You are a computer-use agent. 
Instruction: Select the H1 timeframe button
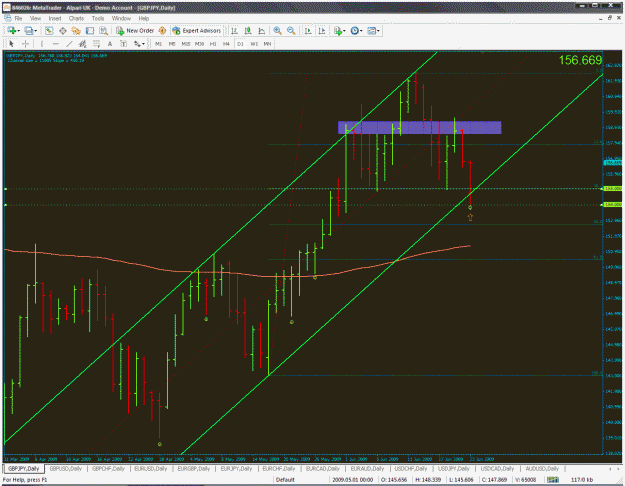pyautogui.click(x=213, y=44)
